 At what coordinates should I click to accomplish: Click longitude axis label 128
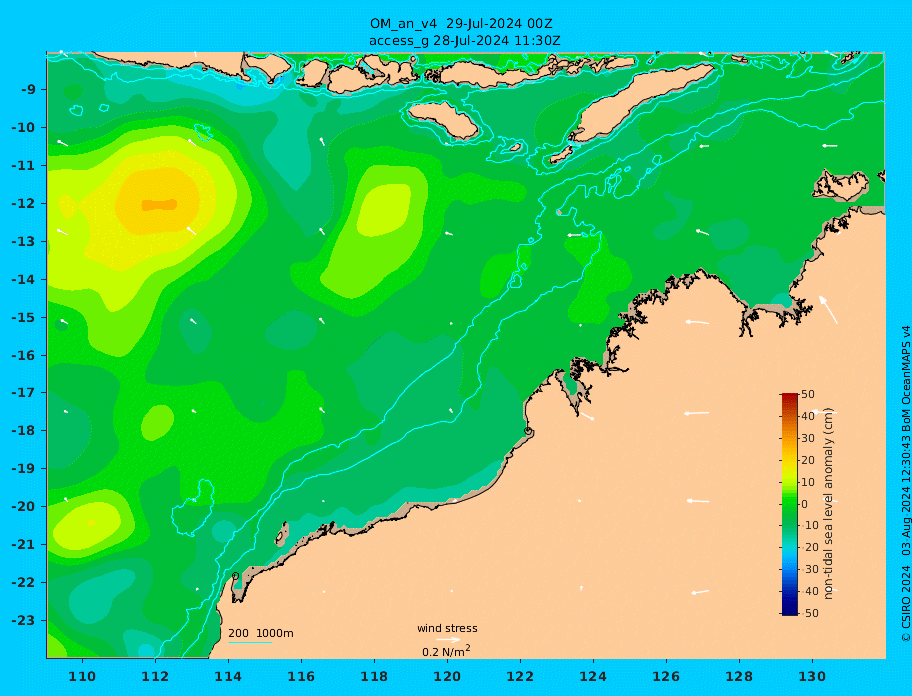[x=739, y=676]
